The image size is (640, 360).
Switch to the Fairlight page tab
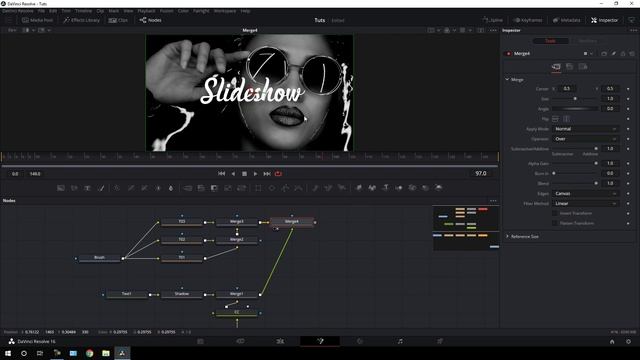(x=400, y=341)
